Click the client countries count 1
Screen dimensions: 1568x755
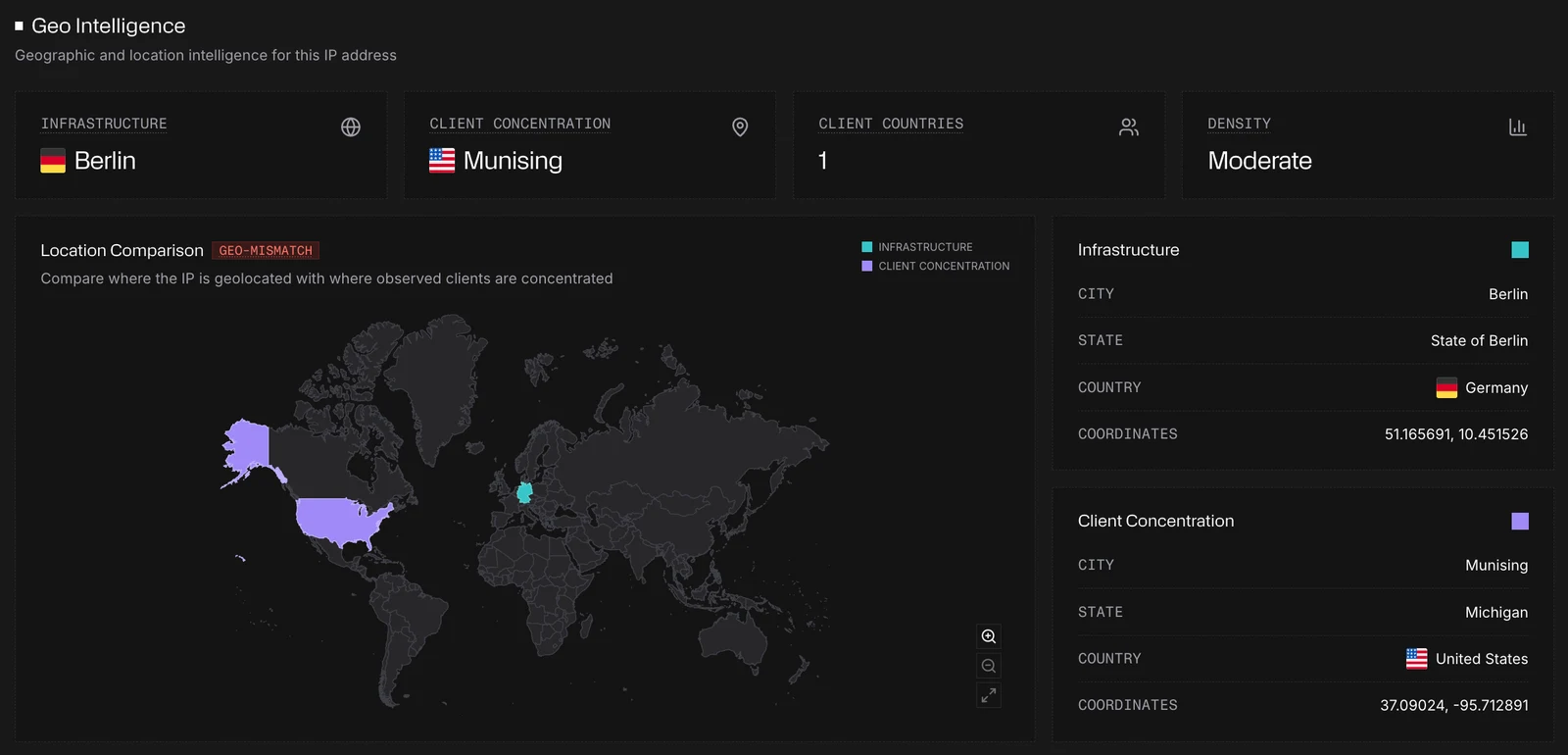click(x=823, y=161)
